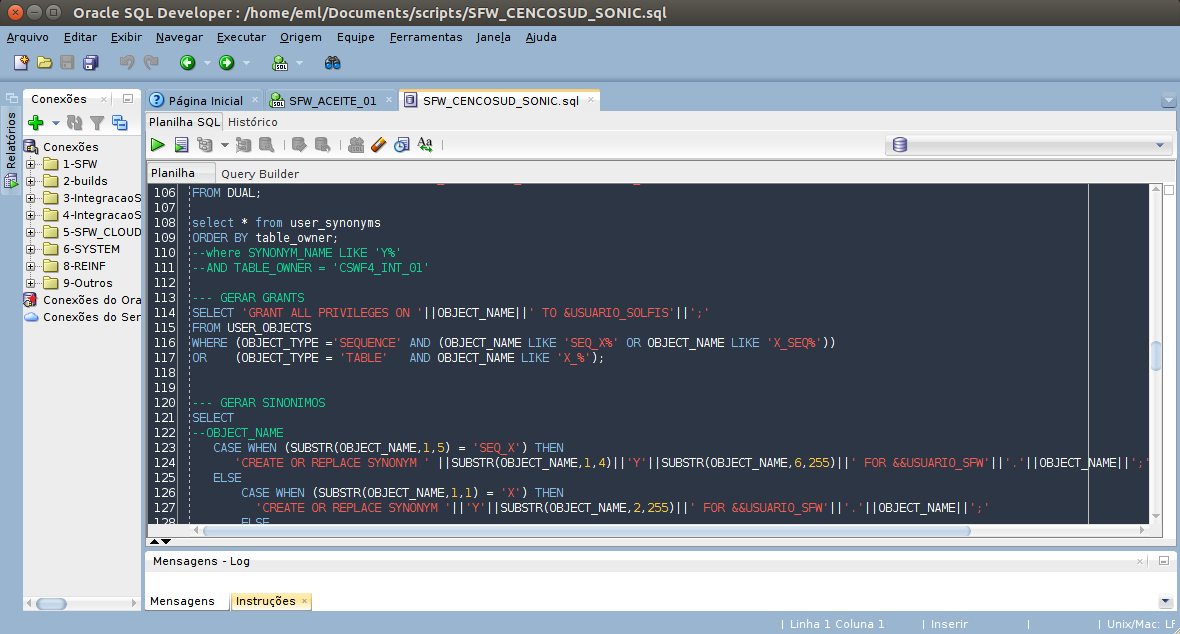The width and height of the screenshot is (1180, 634).
Task: Open dropdown next to SQL Worksheet icon
Action: pyautogui.click(x=299, y=63)
